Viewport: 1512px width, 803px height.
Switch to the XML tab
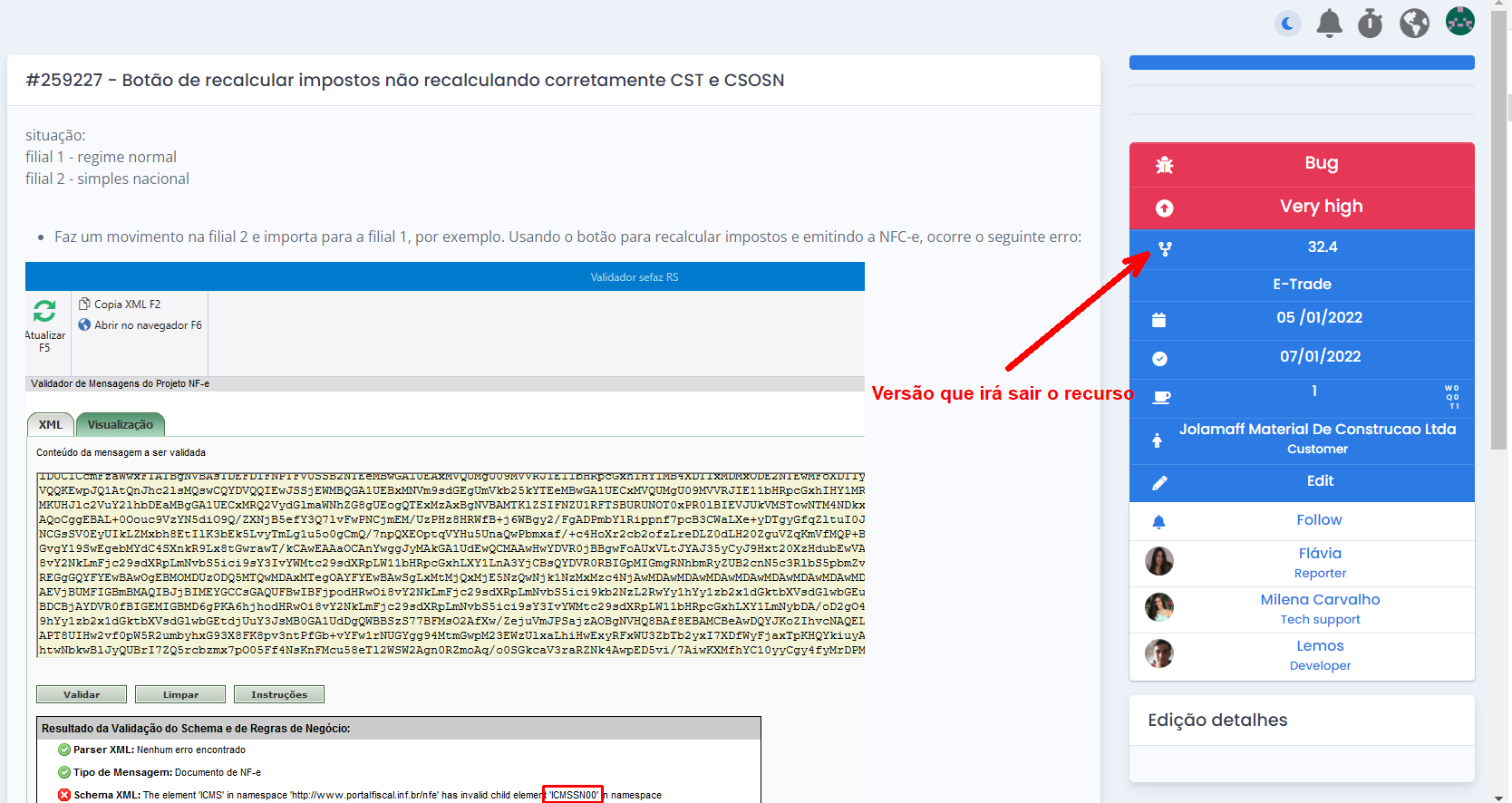[51, 425]
